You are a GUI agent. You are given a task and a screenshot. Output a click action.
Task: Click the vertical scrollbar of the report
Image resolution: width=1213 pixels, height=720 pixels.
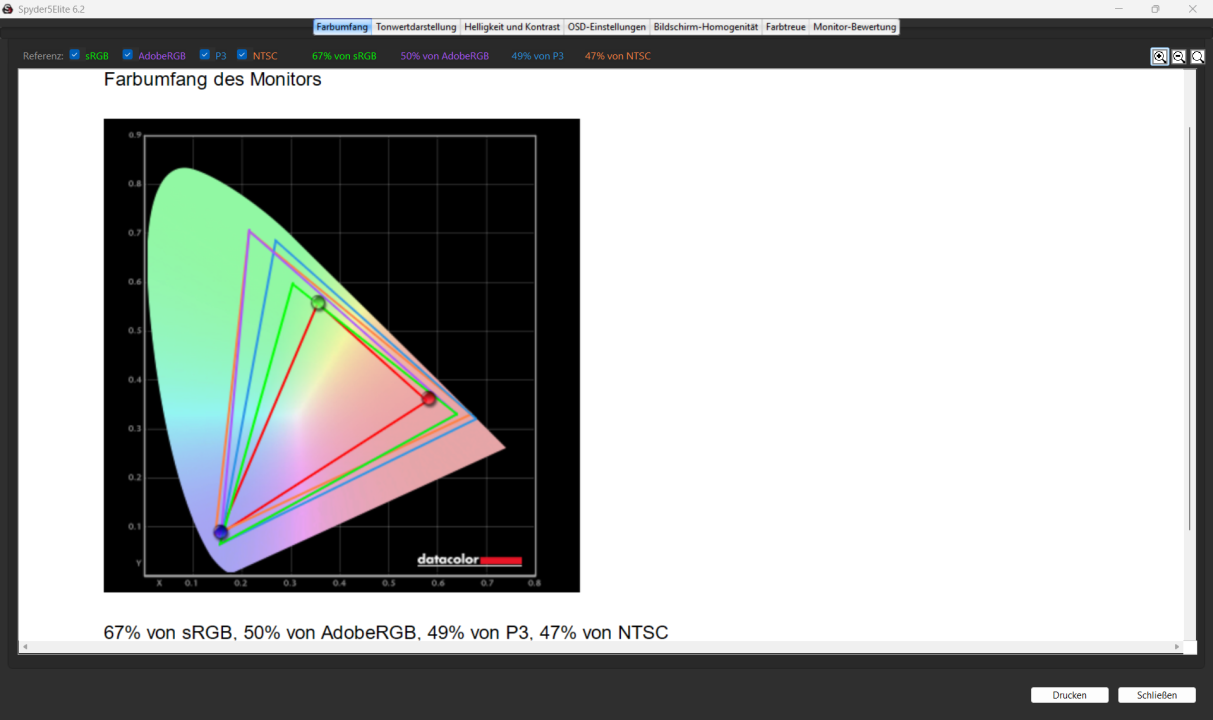1189,330
